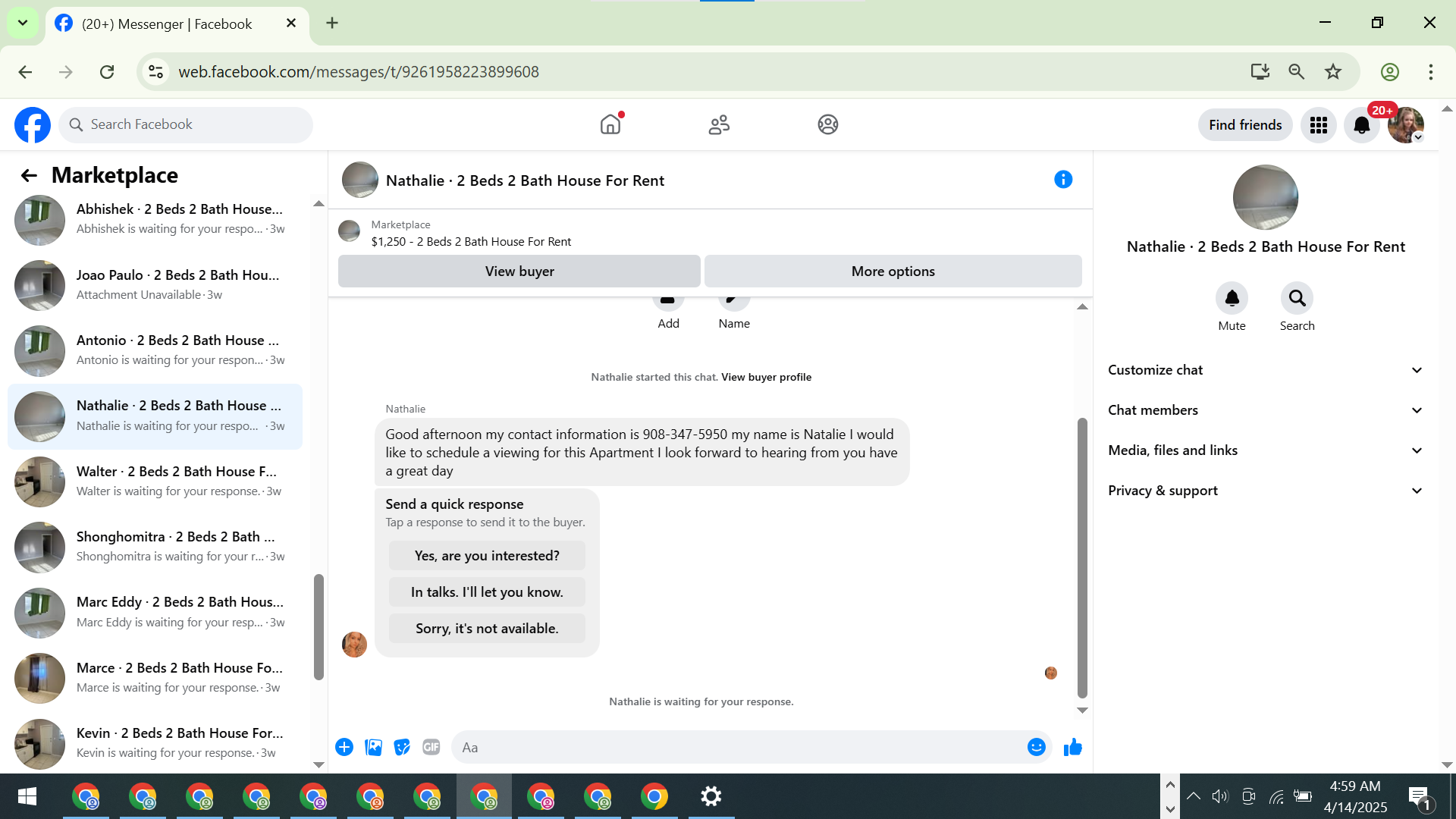Click the View buyer button
1456x819 pixels.
pos(519,271)
